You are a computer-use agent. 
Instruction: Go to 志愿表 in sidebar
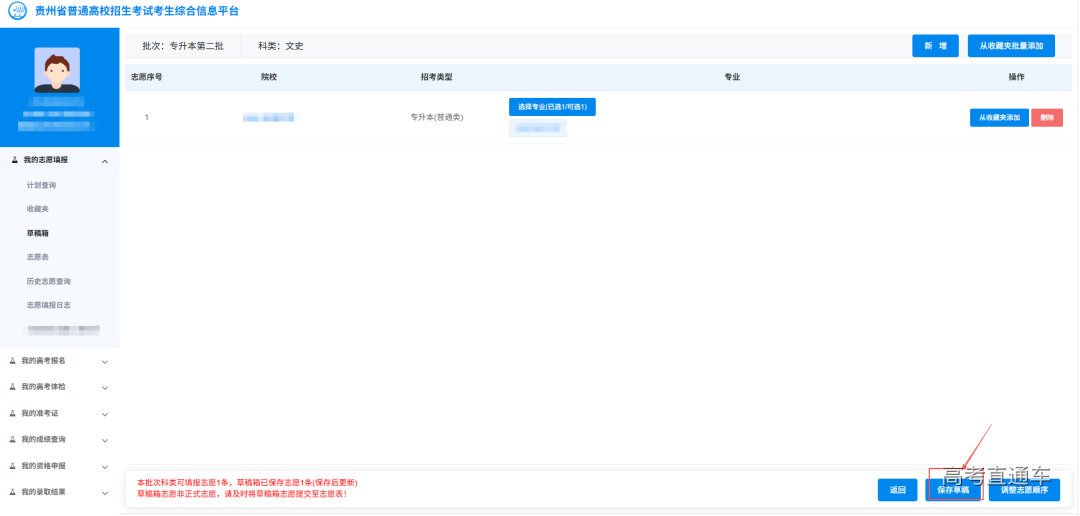pos(37,257)
